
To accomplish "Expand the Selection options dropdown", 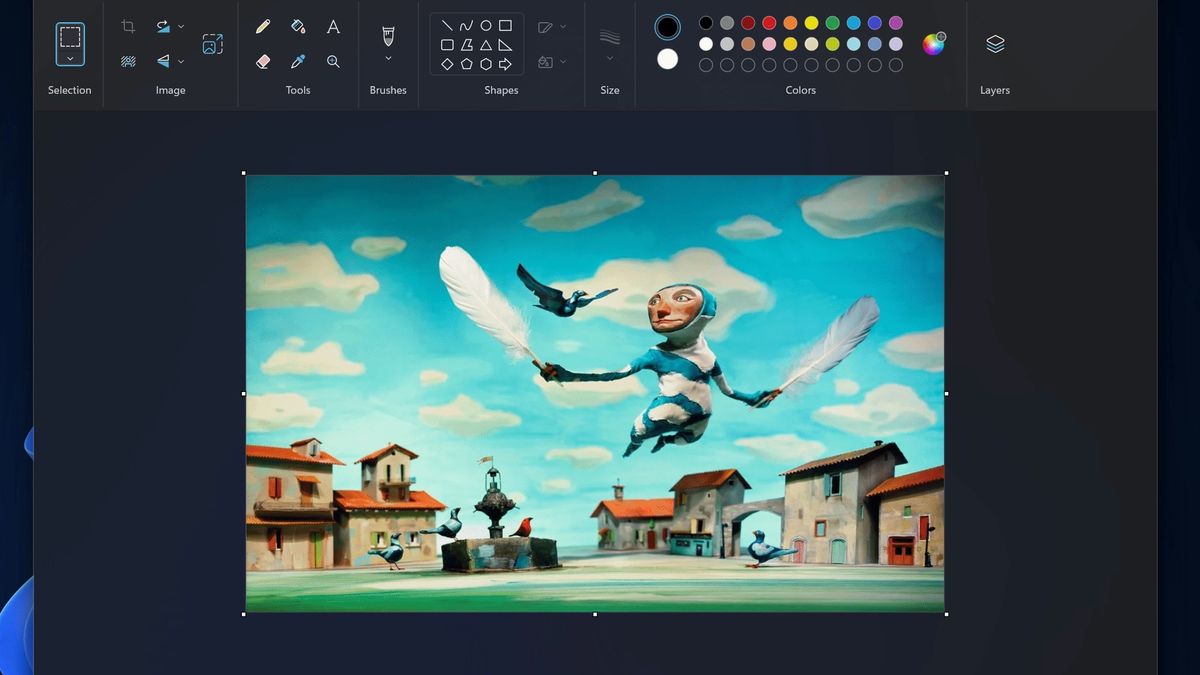I will coord(69,61).
